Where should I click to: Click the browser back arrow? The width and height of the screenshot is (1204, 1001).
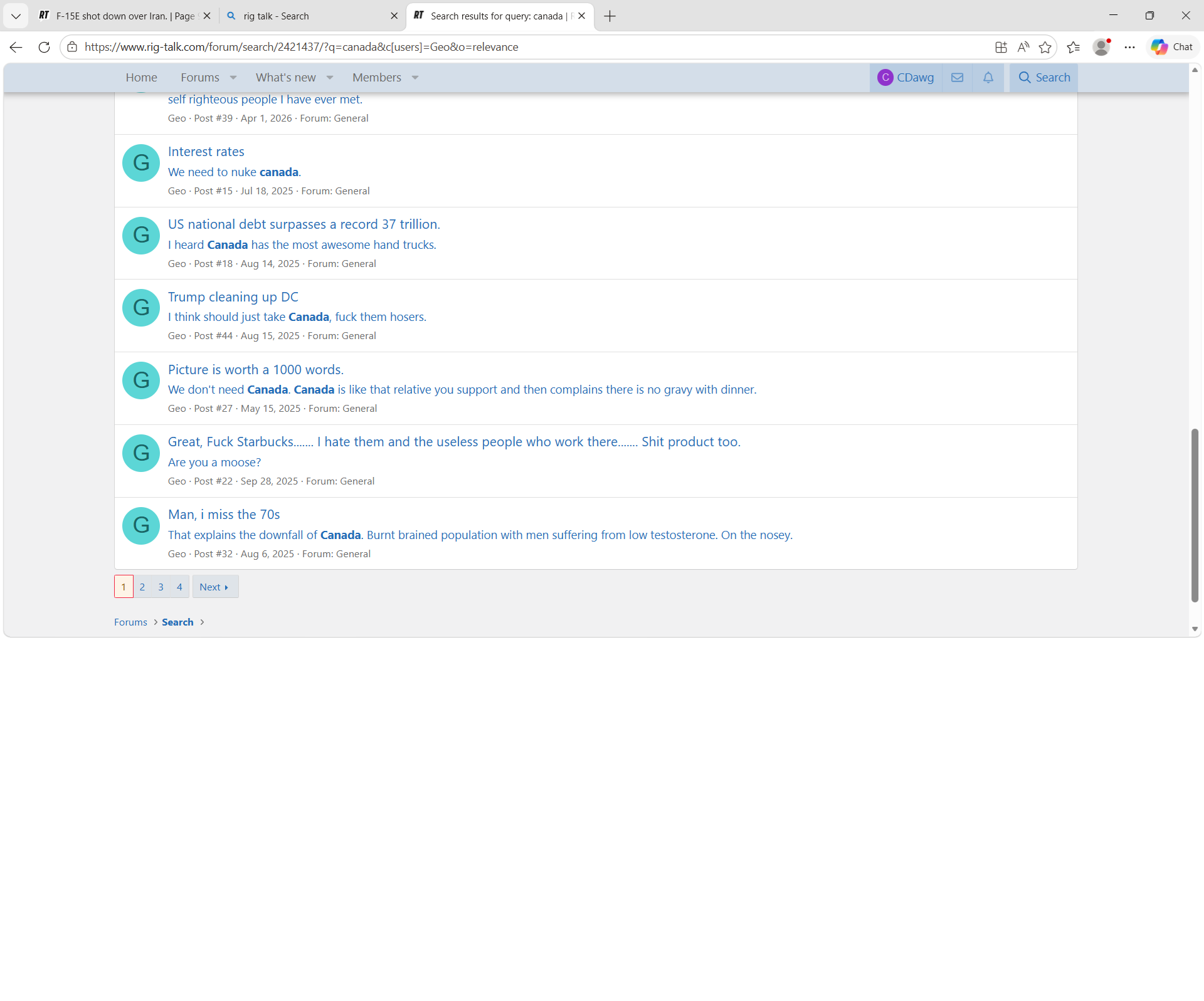pos(16,47)
